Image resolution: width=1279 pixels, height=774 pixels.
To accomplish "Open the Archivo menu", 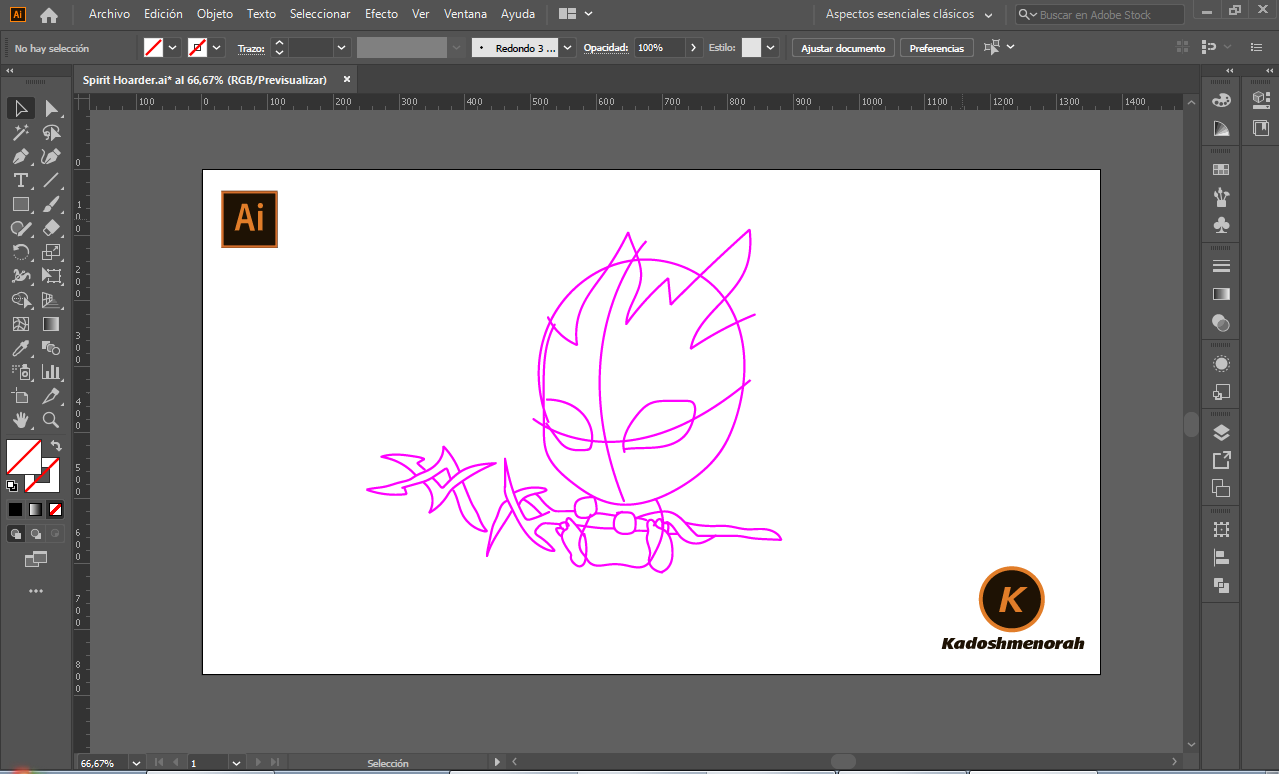I will tap(109, 14).
